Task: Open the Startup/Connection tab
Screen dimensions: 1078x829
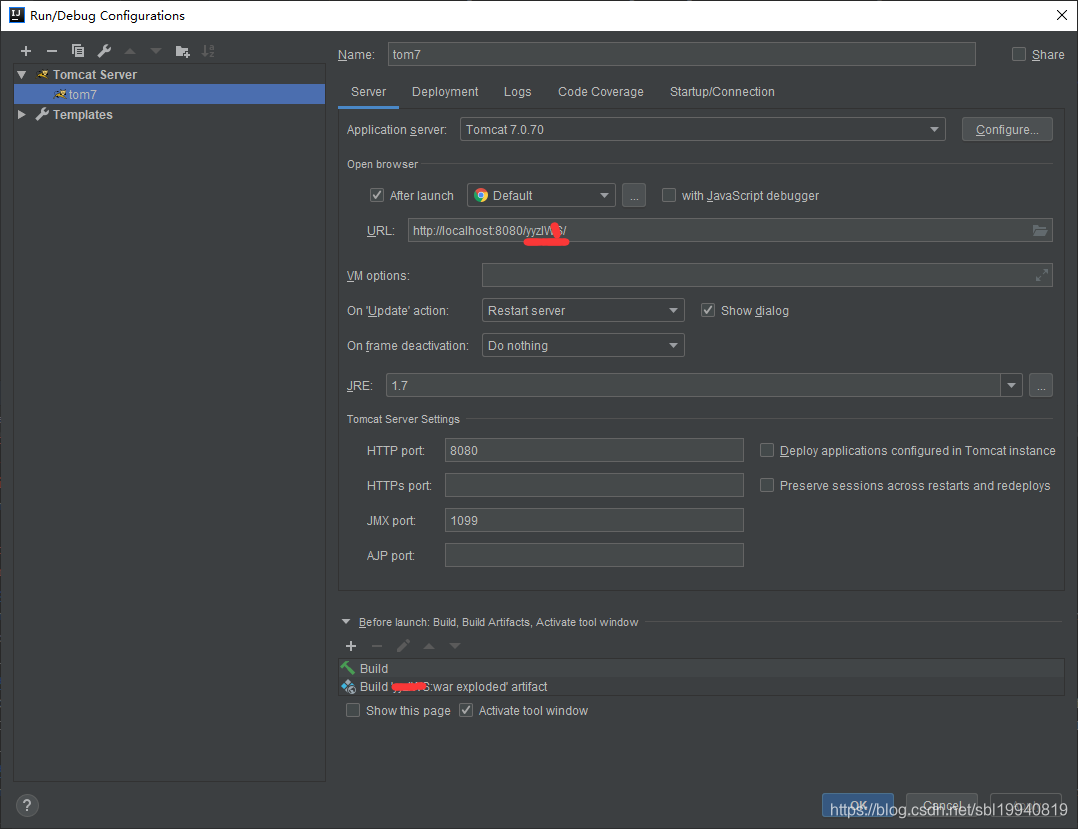Action: tap(722, 92)
